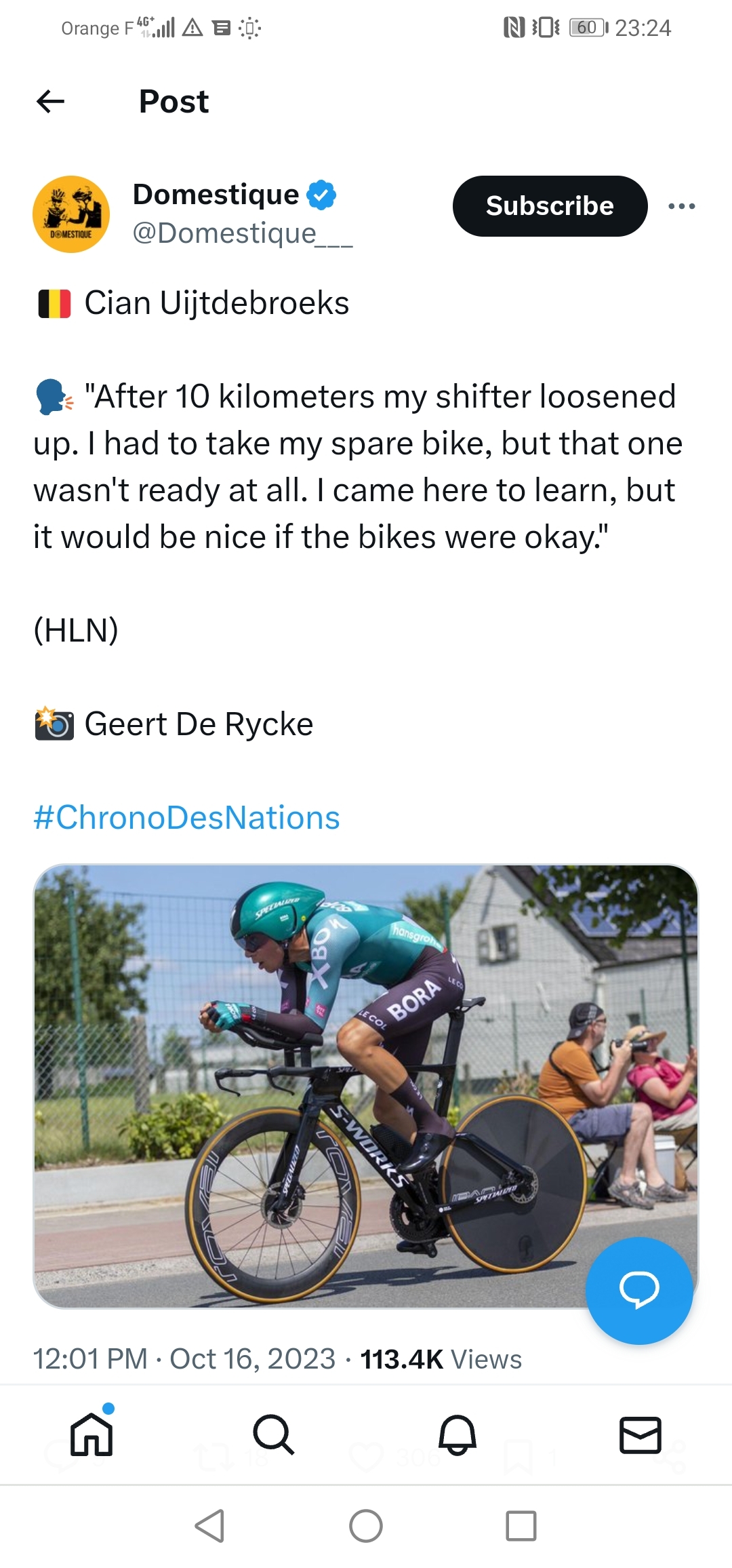The height and width of the screenshot is (1568, 732).
Task: Open the three-dot more options menu
Action: [681, 206]
